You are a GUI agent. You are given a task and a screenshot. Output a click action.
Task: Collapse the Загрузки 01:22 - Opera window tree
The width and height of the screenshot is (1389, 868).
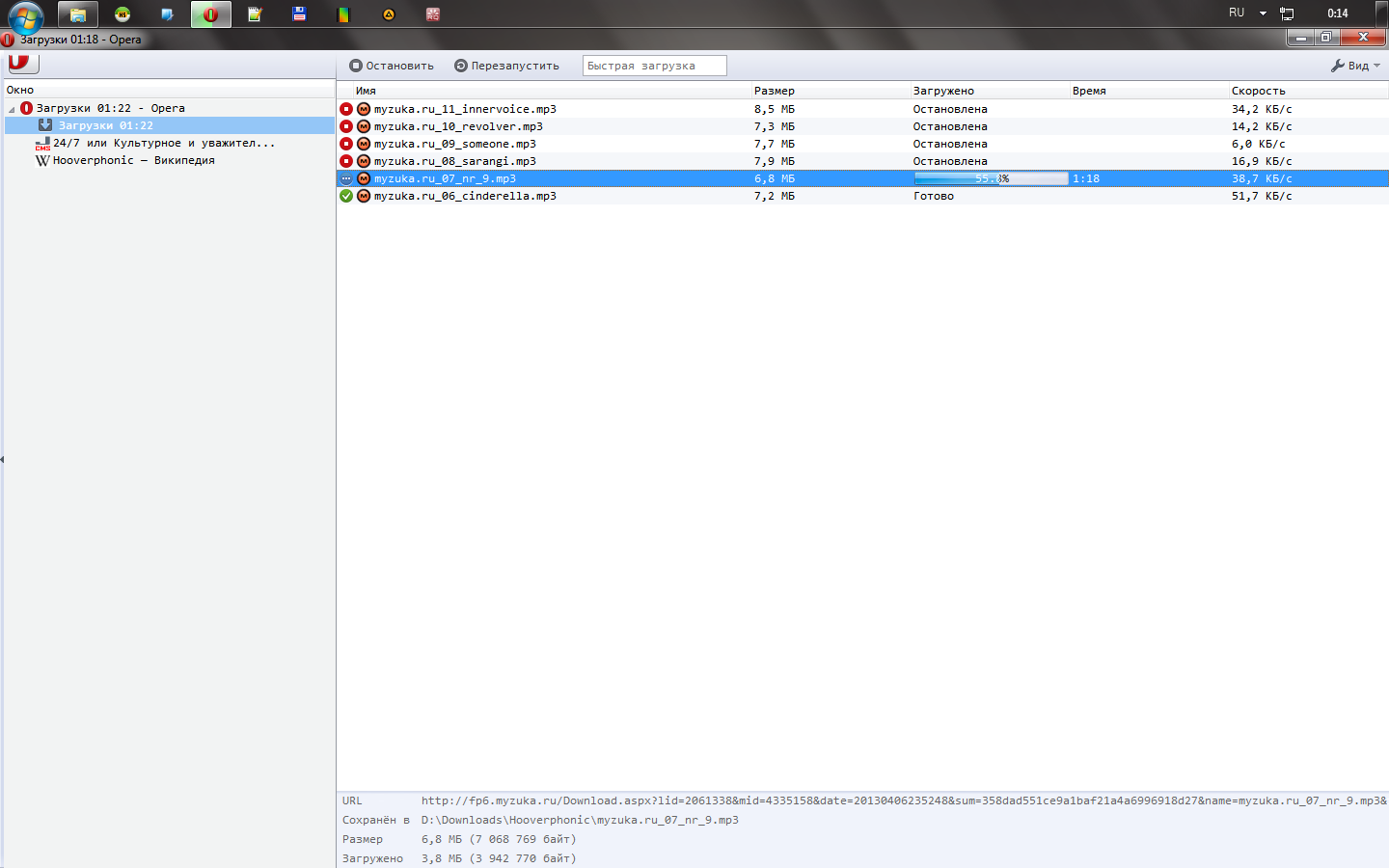12,109
